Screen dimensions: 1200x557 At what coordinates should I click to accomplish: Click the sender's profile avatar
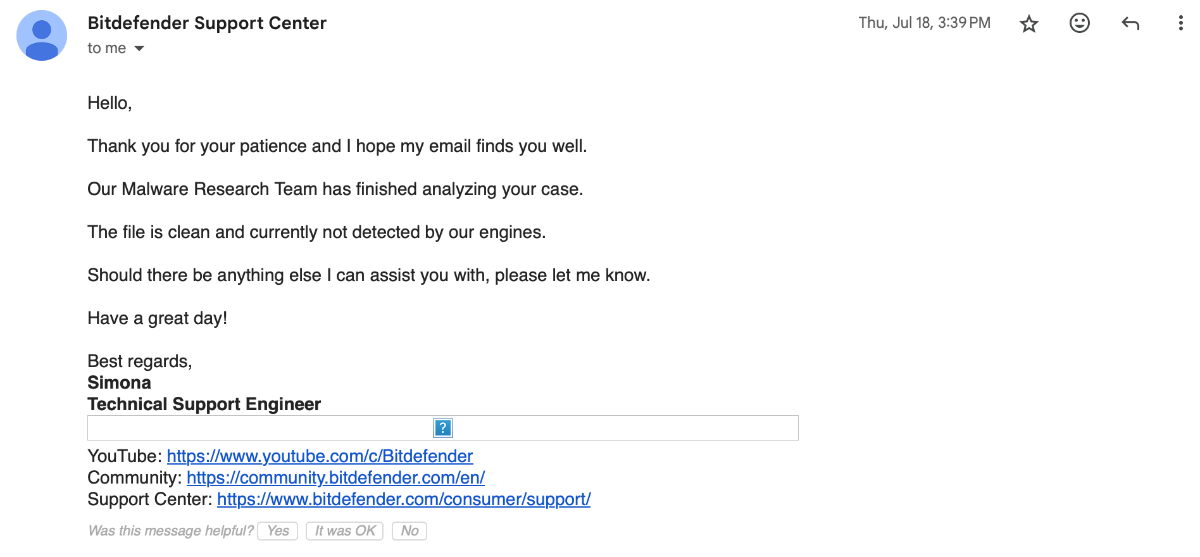[x=42, y=35]
